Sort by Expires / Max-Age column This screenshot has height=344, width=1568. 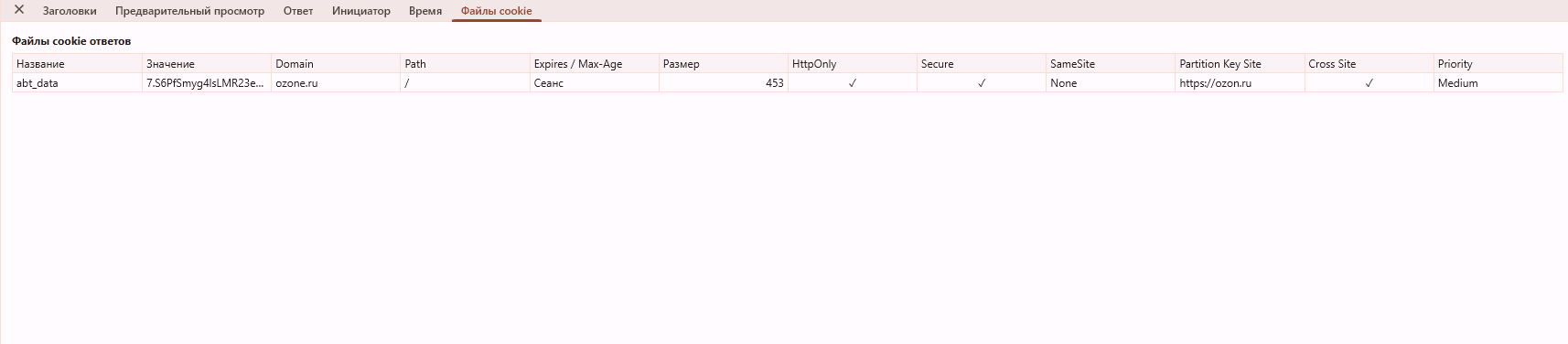tap(595, 64)
